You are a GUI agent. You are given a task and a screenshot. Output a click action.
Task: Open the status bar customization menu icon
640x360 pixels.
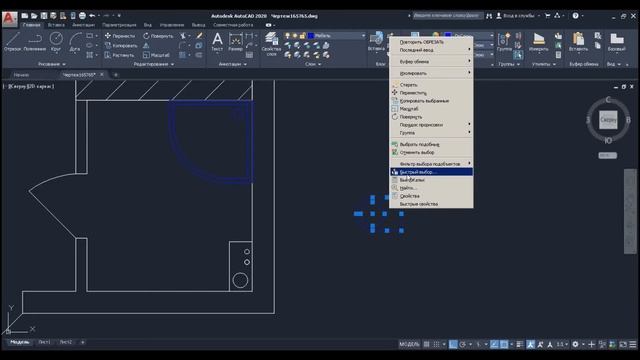tap(633, 344)
